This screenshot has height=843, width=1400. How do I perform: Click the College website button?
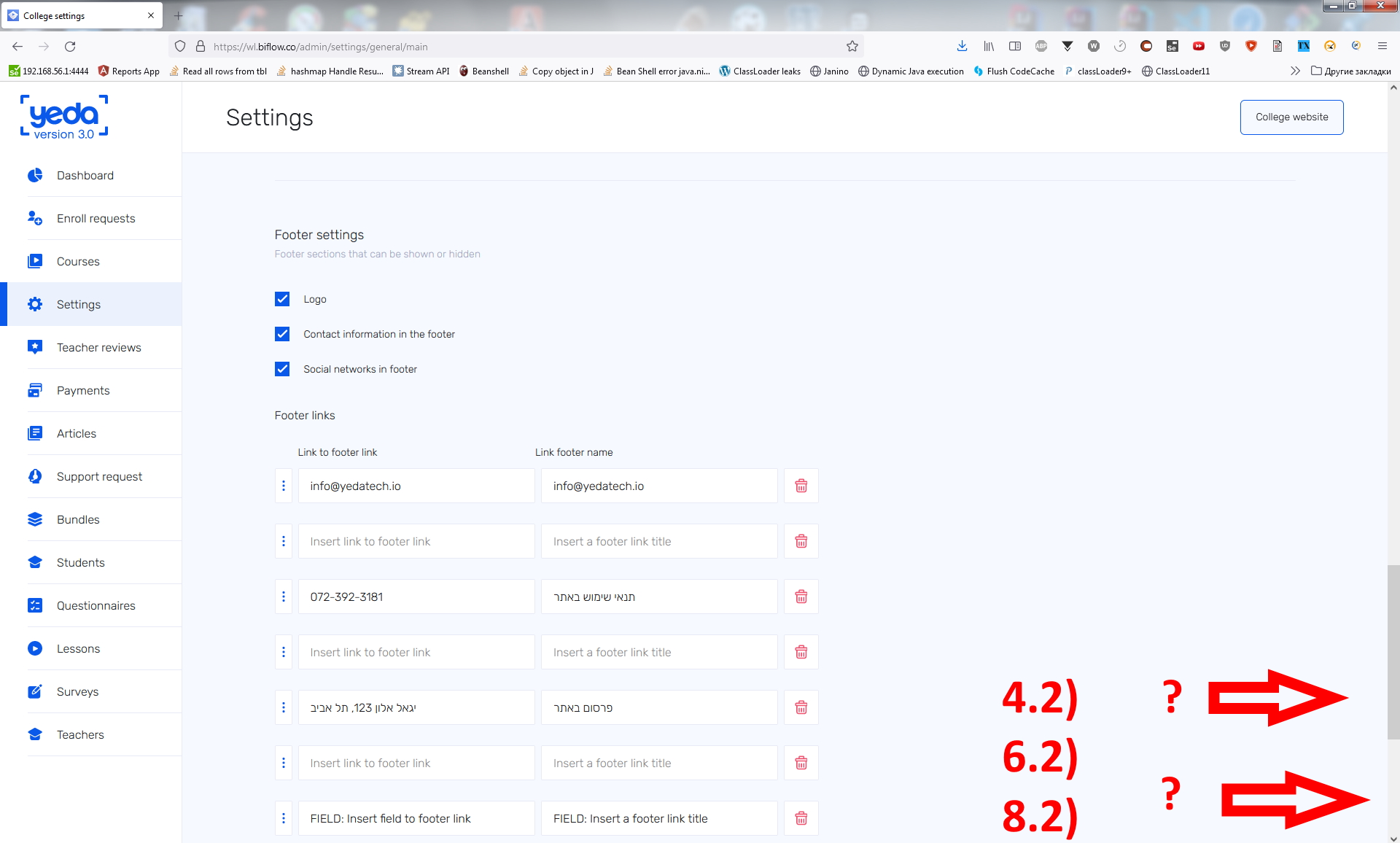click(x=1291, y=117)
